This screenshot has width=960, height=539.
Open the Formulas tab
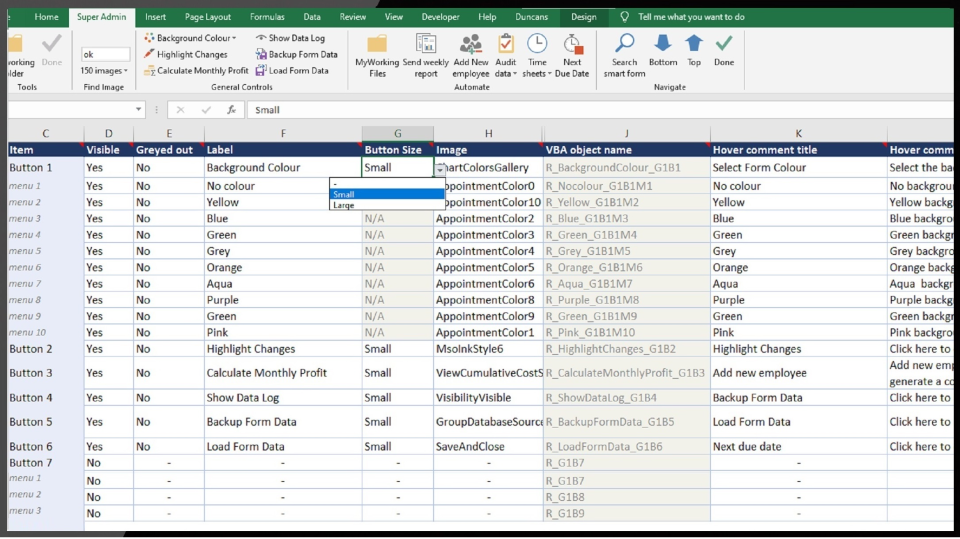(267, 17)
